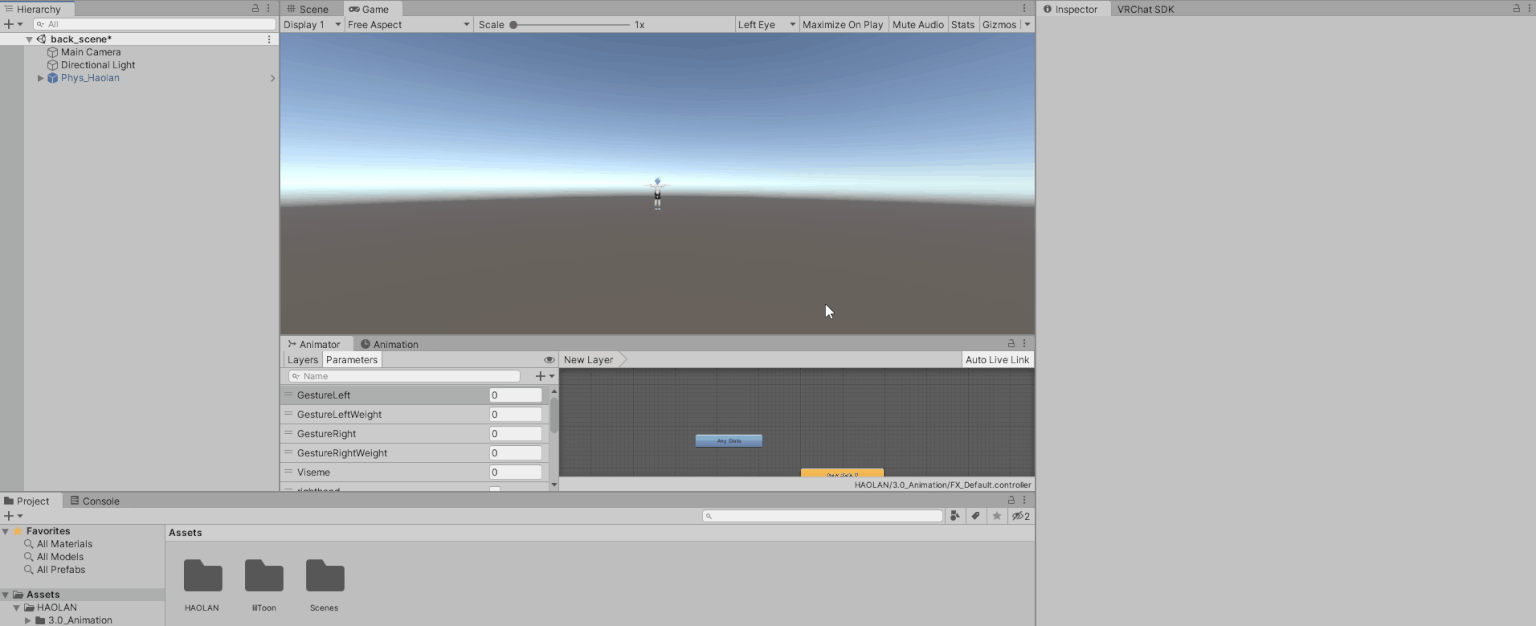Click the GestureLeft parameter value field
Image resolution: width=1536 pixels, height=626 pixels.
514,394
